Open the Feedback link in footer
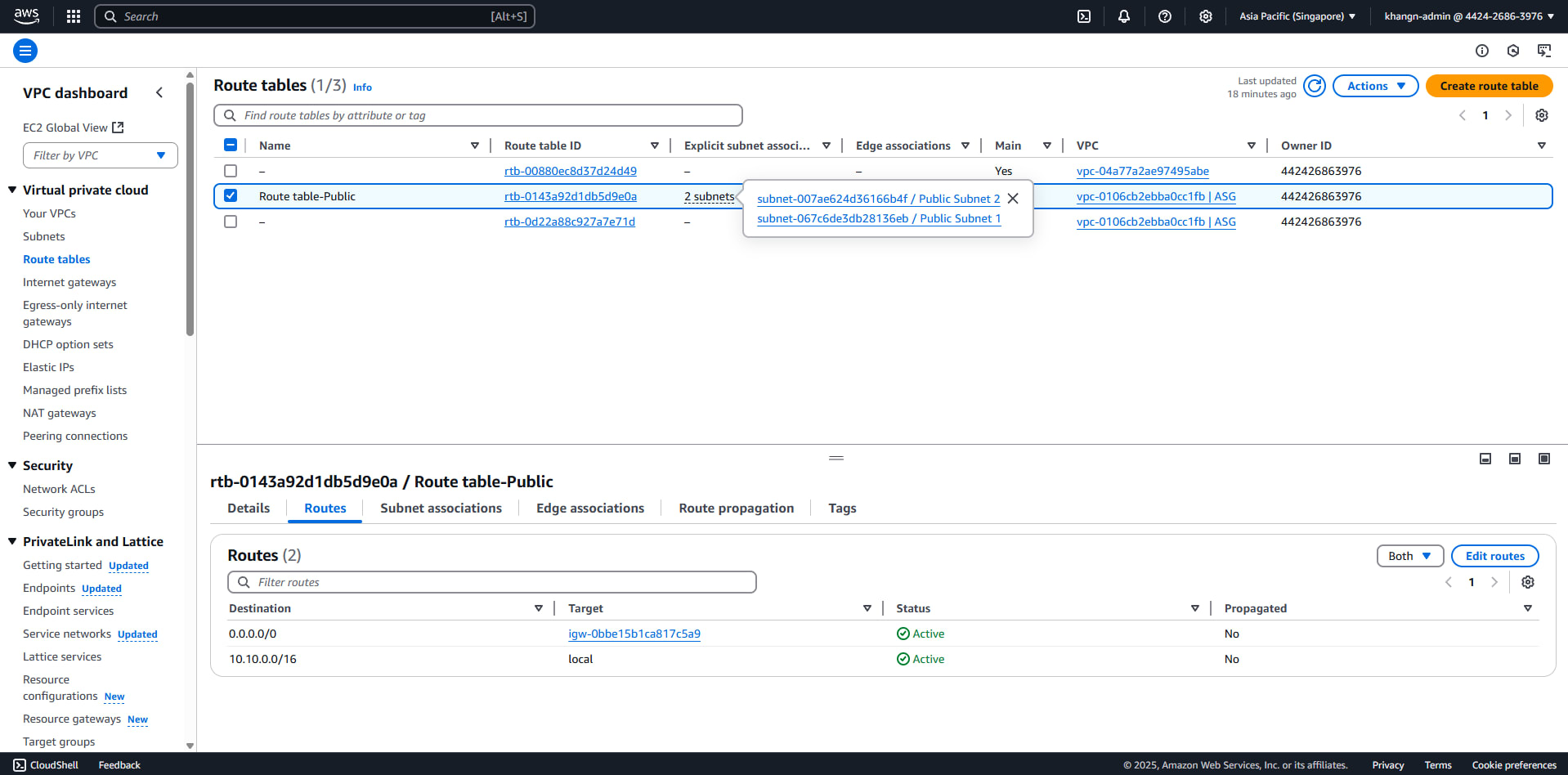Screen dimensions: 1568x775 [x=119, y=765]
